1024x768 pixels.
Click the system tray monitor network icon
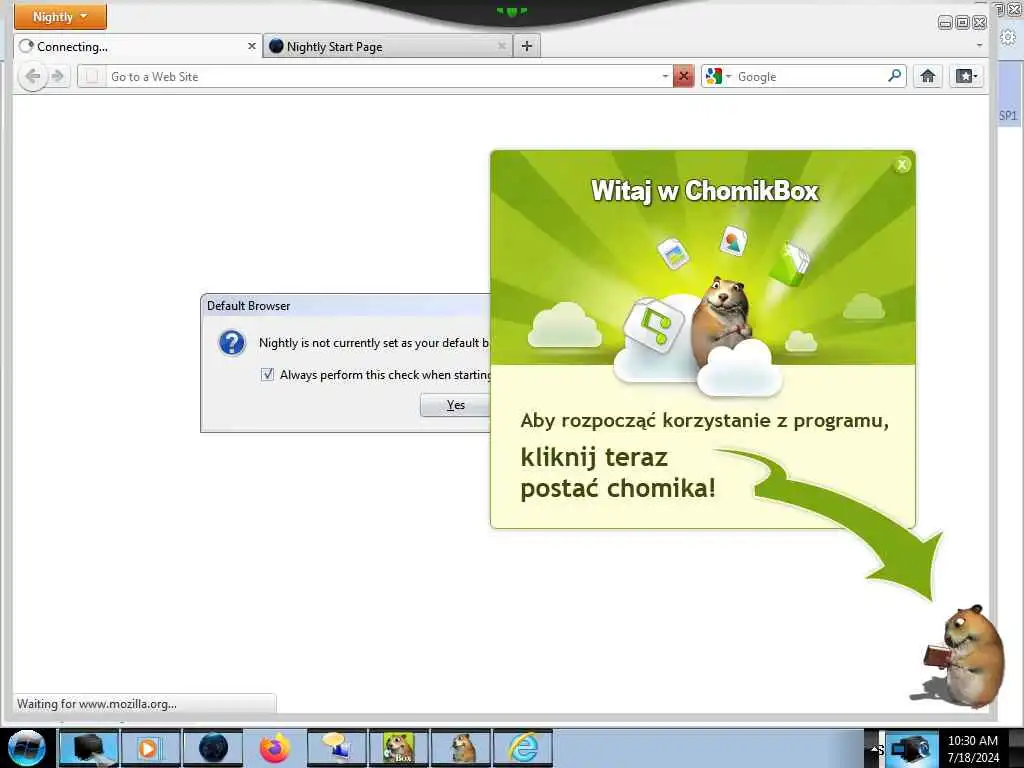910,749
